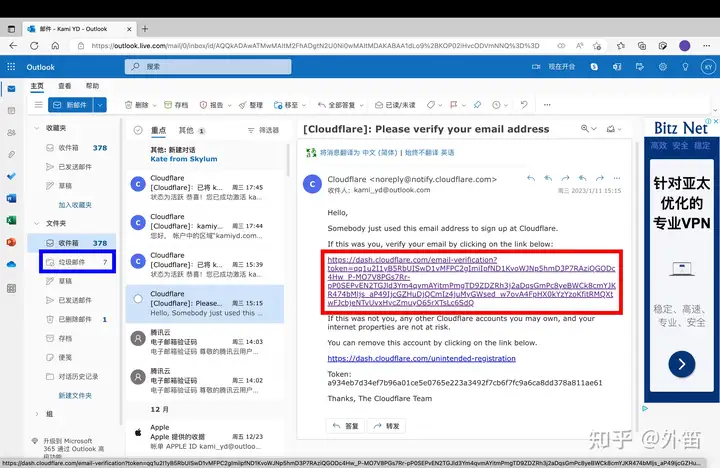Switch to the Help ribbon tab
The width and height of the screenshot is (720, 468).
(92, 86)
